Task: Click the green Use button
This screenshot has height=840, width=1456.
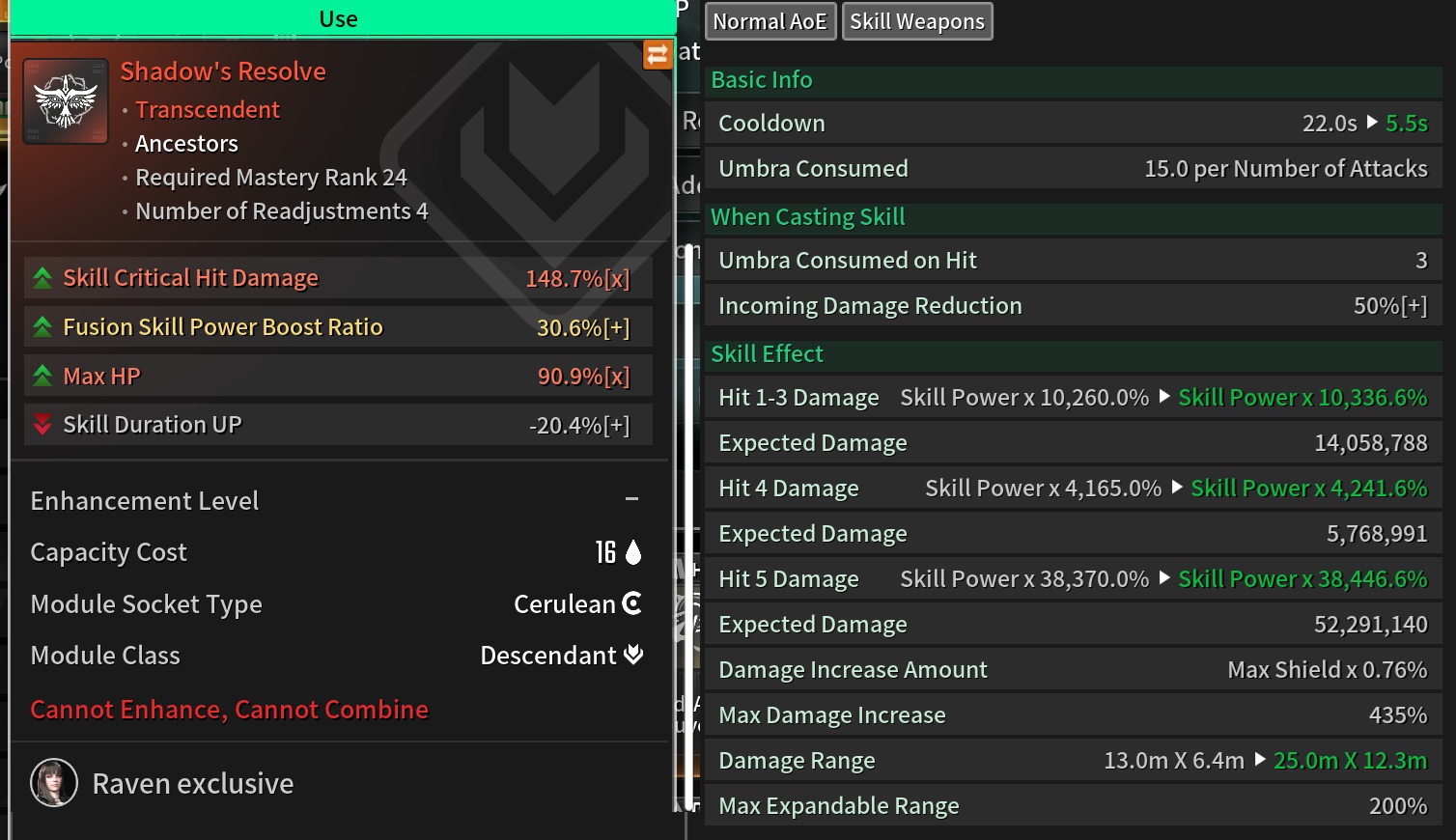Action: pos(338,18)
